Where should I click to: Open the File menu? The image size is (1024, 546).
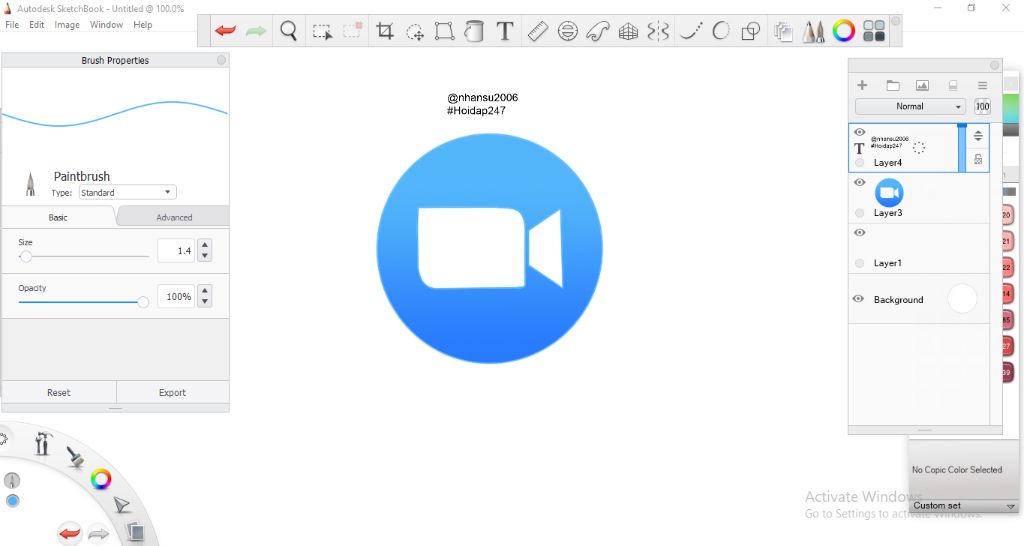[12, 25]
